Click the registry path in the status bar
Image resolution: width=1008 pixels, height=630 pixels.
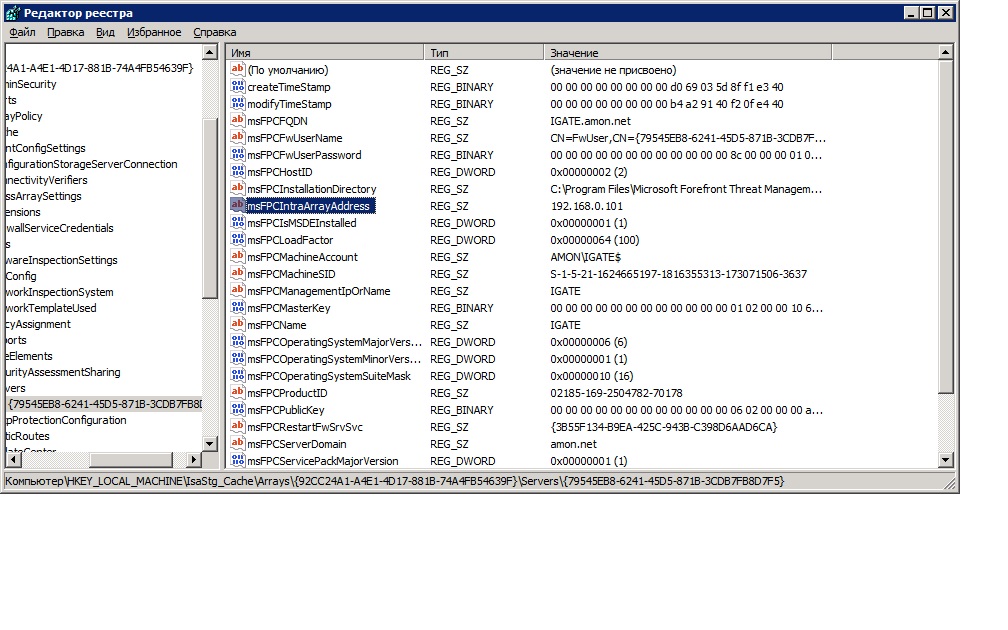click(x=395, y=482)
